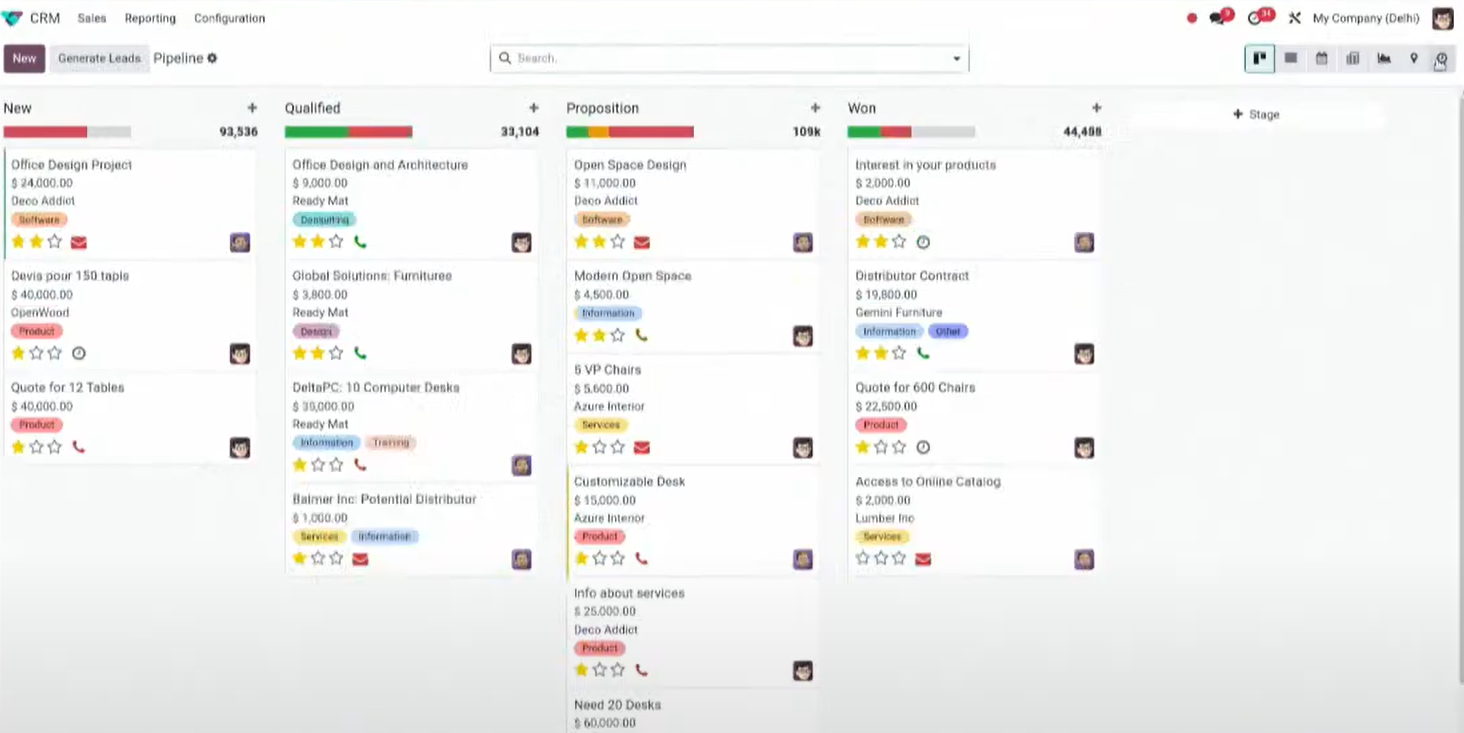Open email activity on Open Space Design card
The image size is (1464, 733).
642,242
